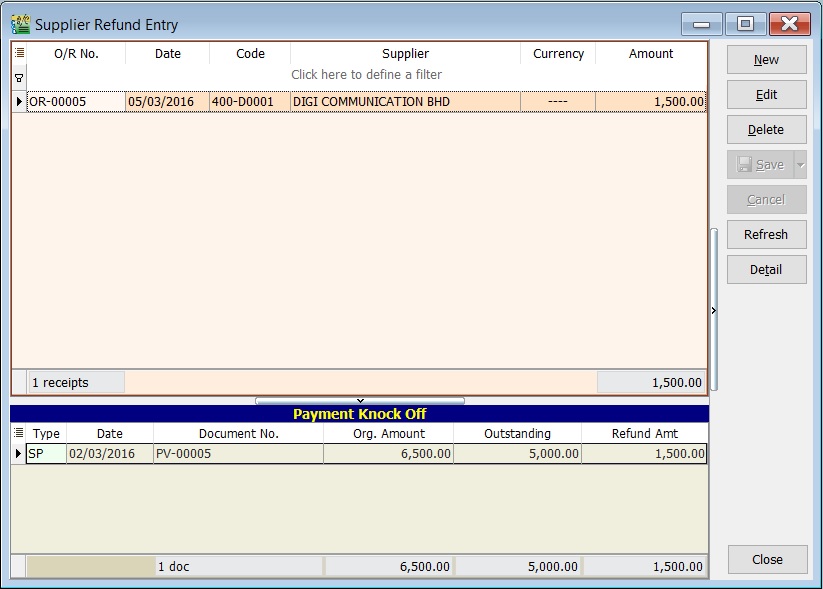Open the Save button's dropdown arrow
The image size is (823, 589).
[x=798, y=164]
